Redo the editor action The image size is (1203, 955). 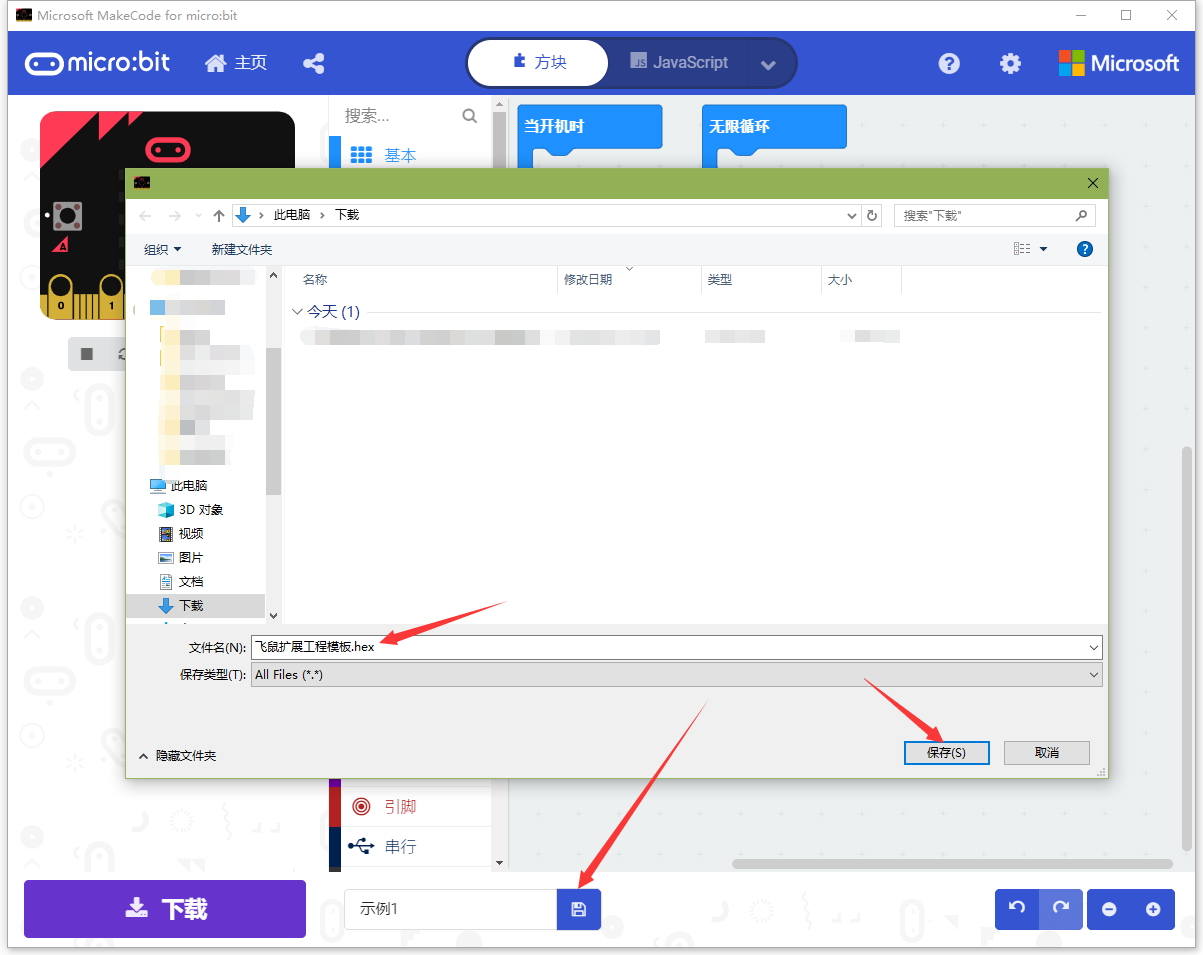(x=1061, y=909)
